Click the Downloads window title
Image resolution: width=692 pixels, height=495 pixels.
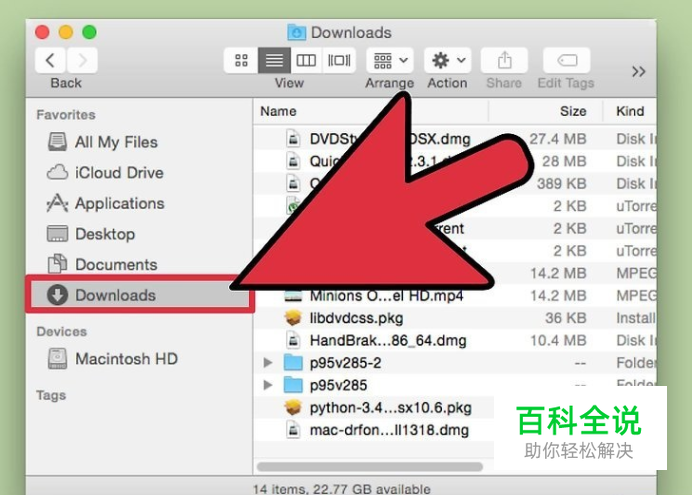coord(351,33)
